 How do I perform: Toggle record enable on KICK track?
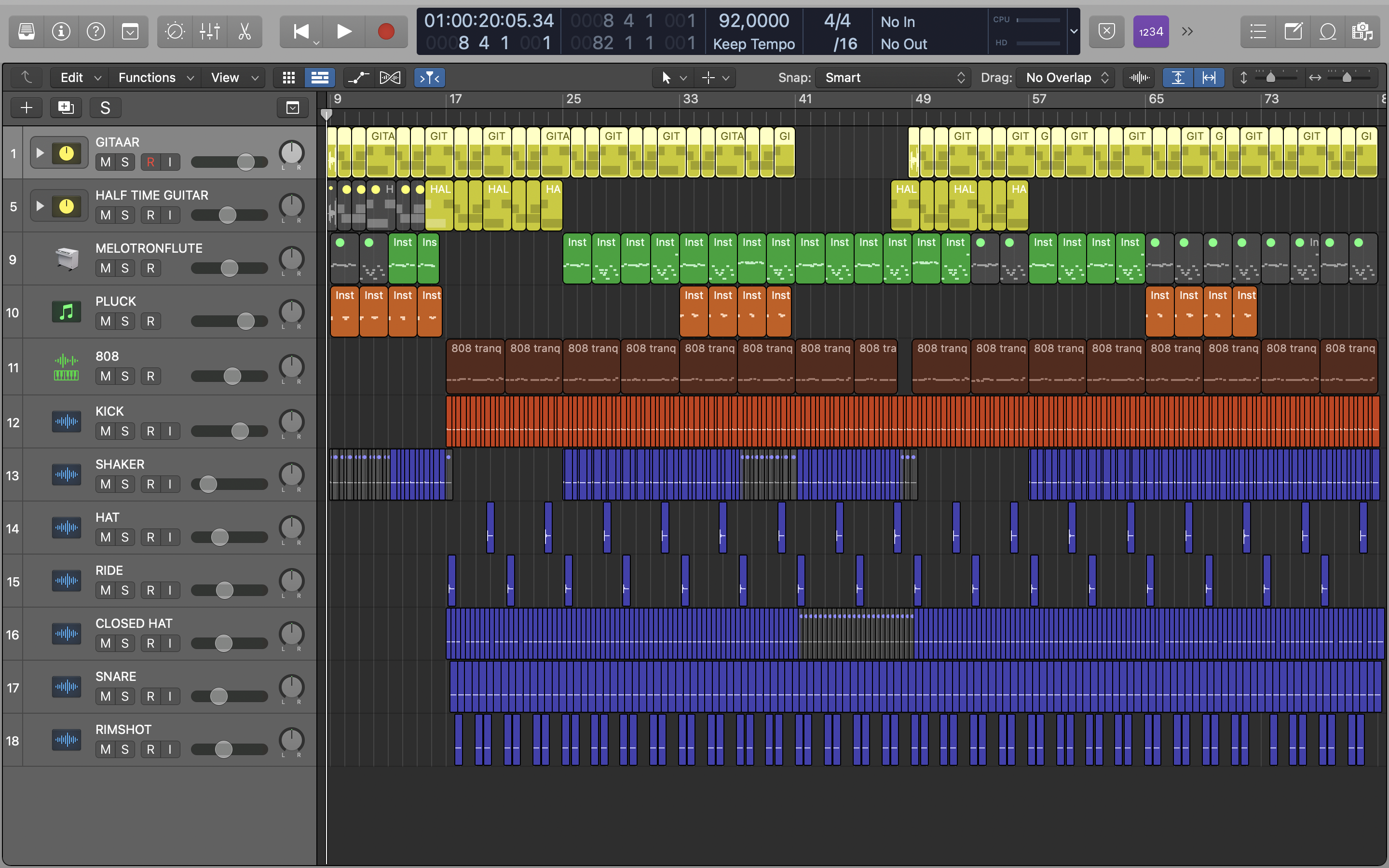point(150,431)
